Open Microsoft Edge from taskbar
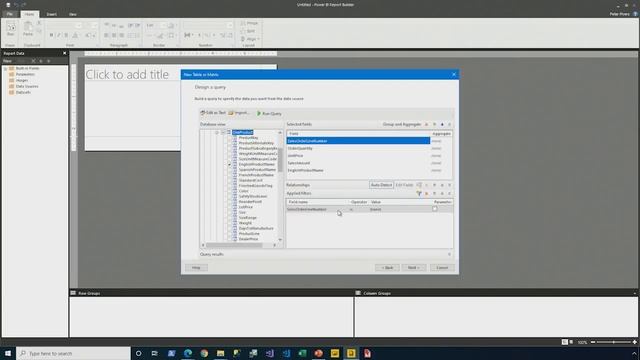The height and width of the screenshot is (360, 640). click(x=188, y=353)
